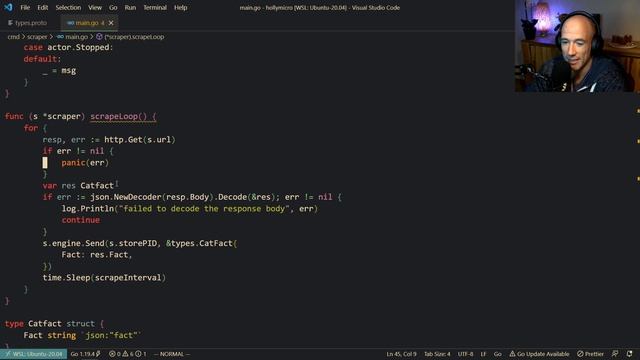Click on http.Get(s.url) call
640x360 pixels.
140,140
